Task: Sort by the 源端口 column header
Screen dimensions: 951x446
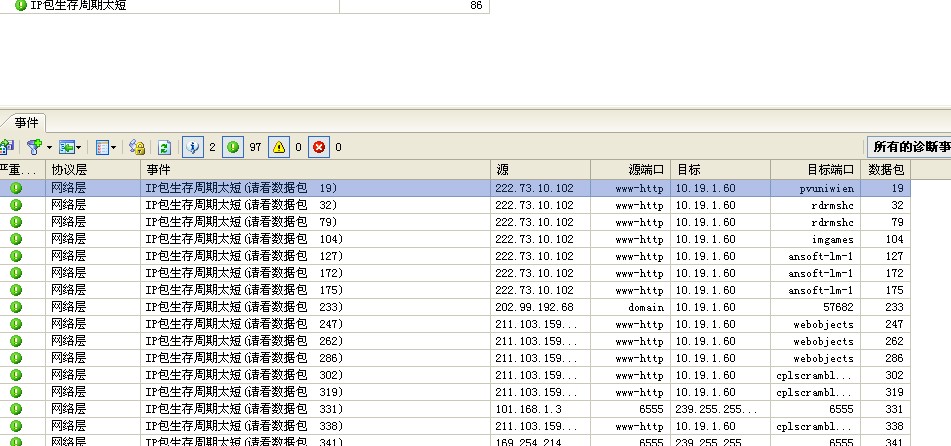Action: pyautogui.click(x=630, y=169)
